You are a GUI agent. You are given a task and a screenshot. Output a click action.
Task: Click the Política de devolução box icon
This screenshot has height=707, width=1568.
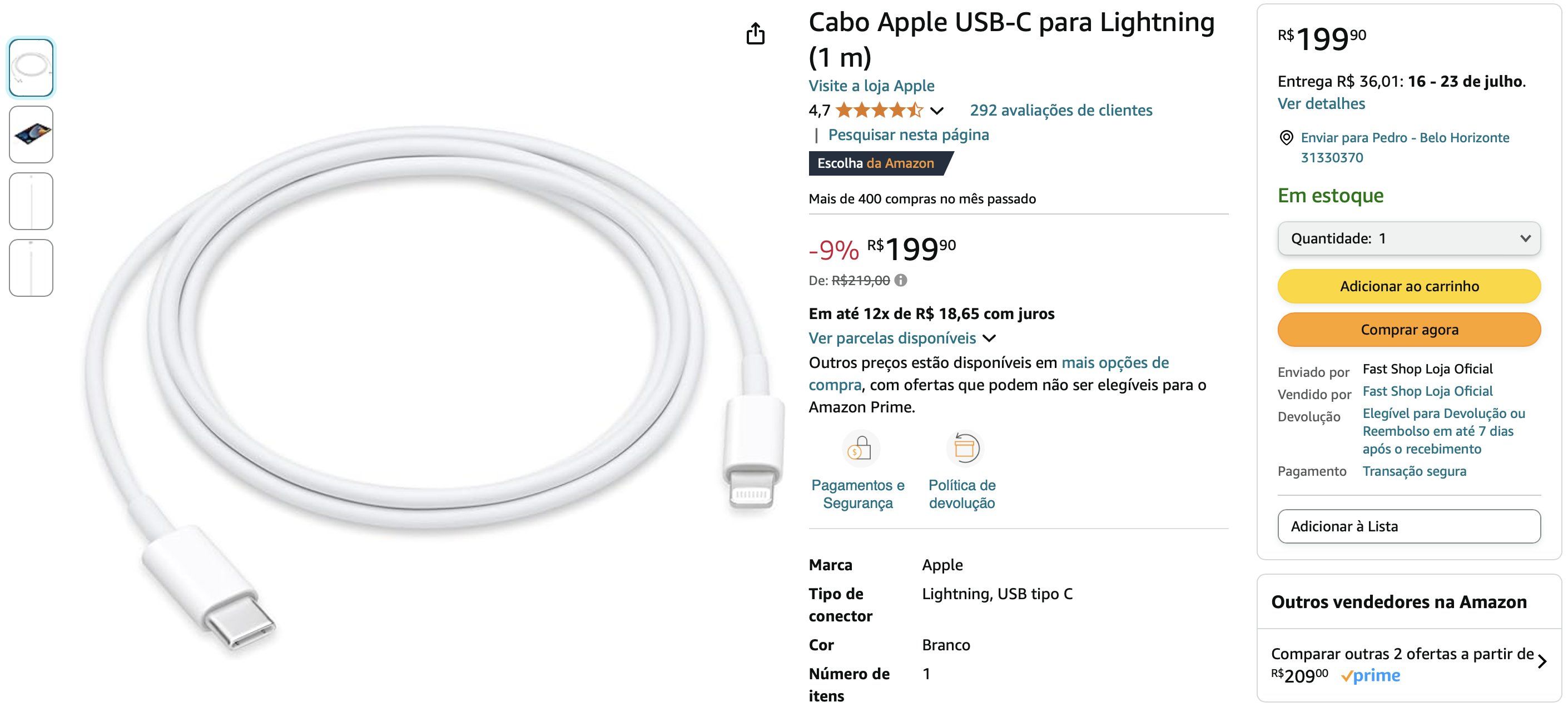point(964,449)
